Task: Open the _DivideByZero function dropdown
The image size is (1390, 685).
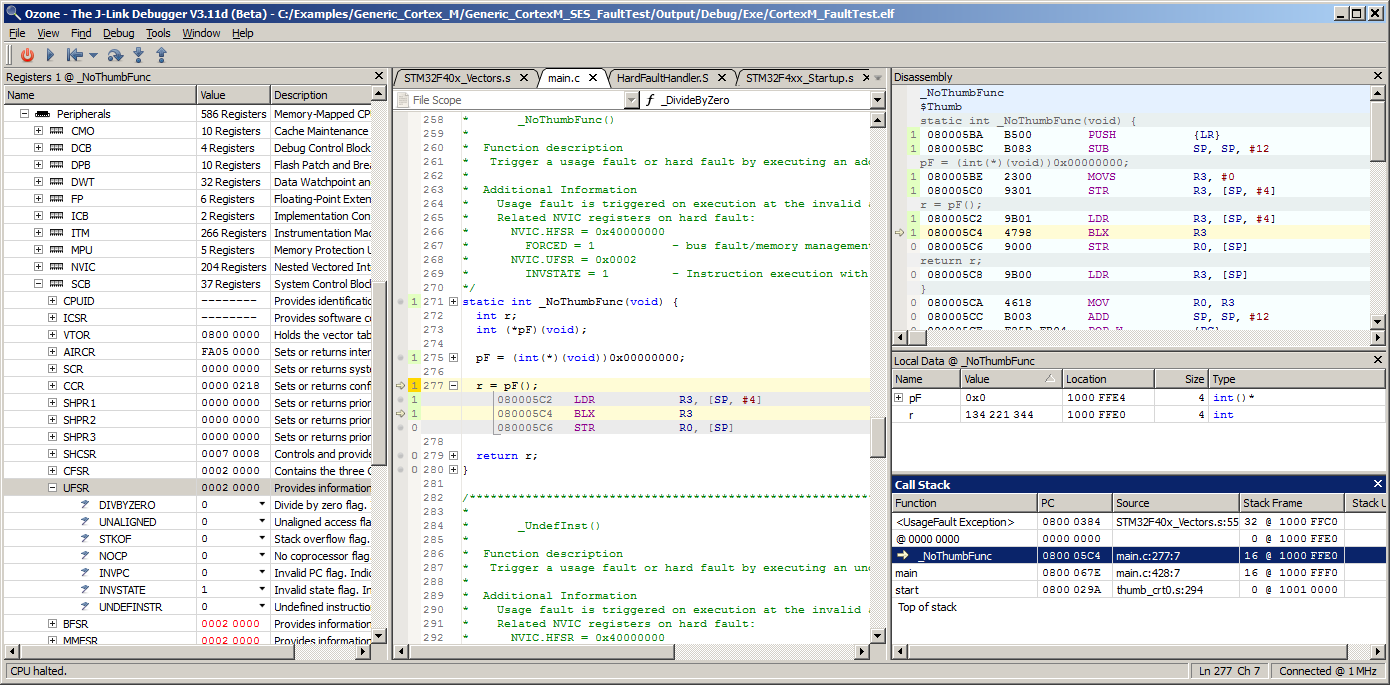Action: (x=877, y=100)
